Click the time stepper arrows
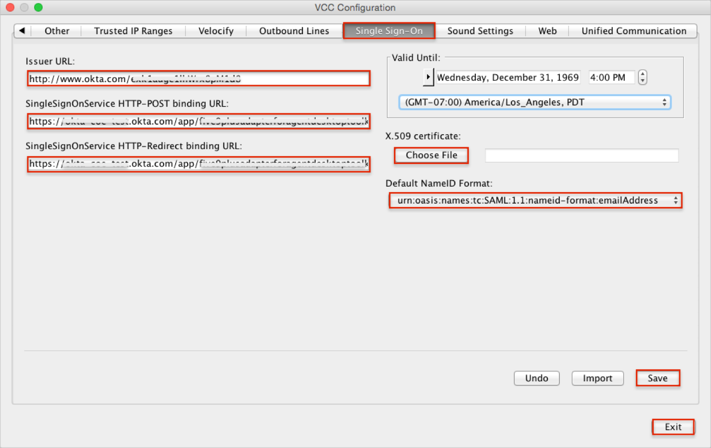 coord(642,77)
